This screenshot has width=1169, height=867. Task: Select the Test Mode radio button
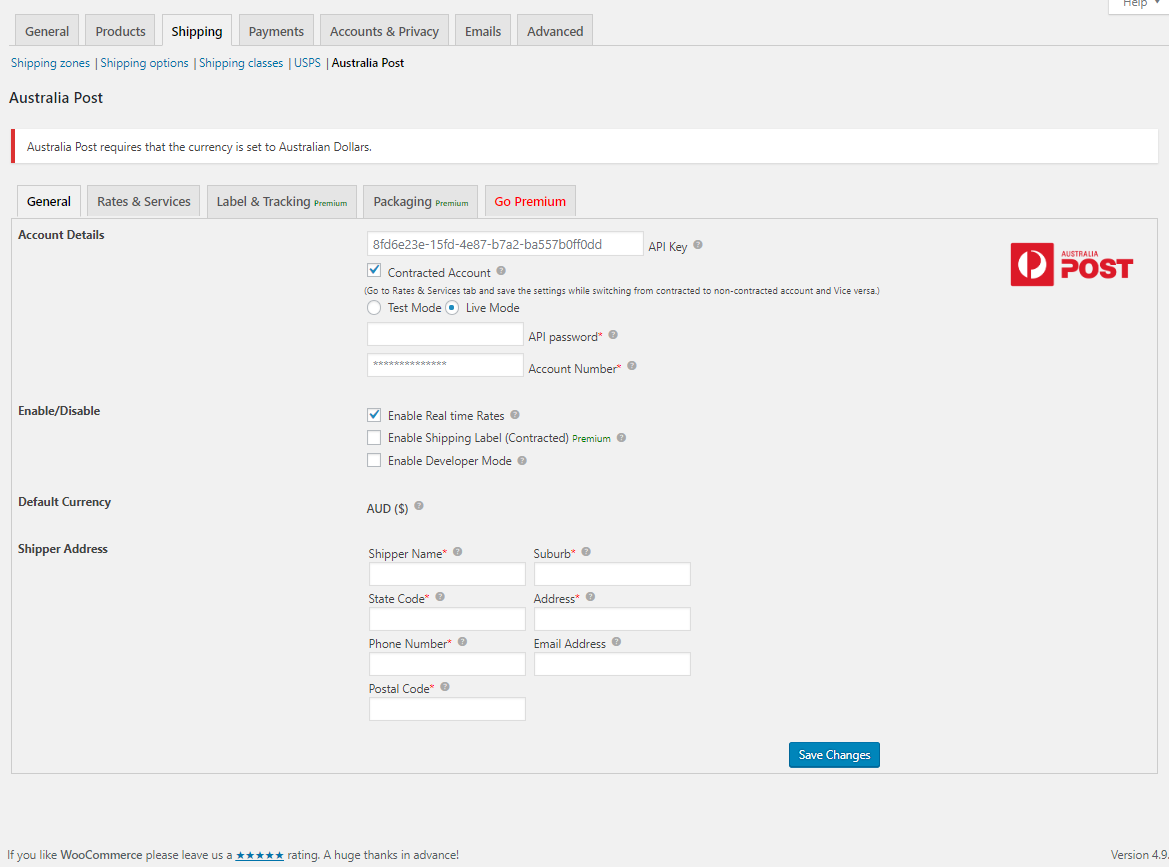[374, 307]
